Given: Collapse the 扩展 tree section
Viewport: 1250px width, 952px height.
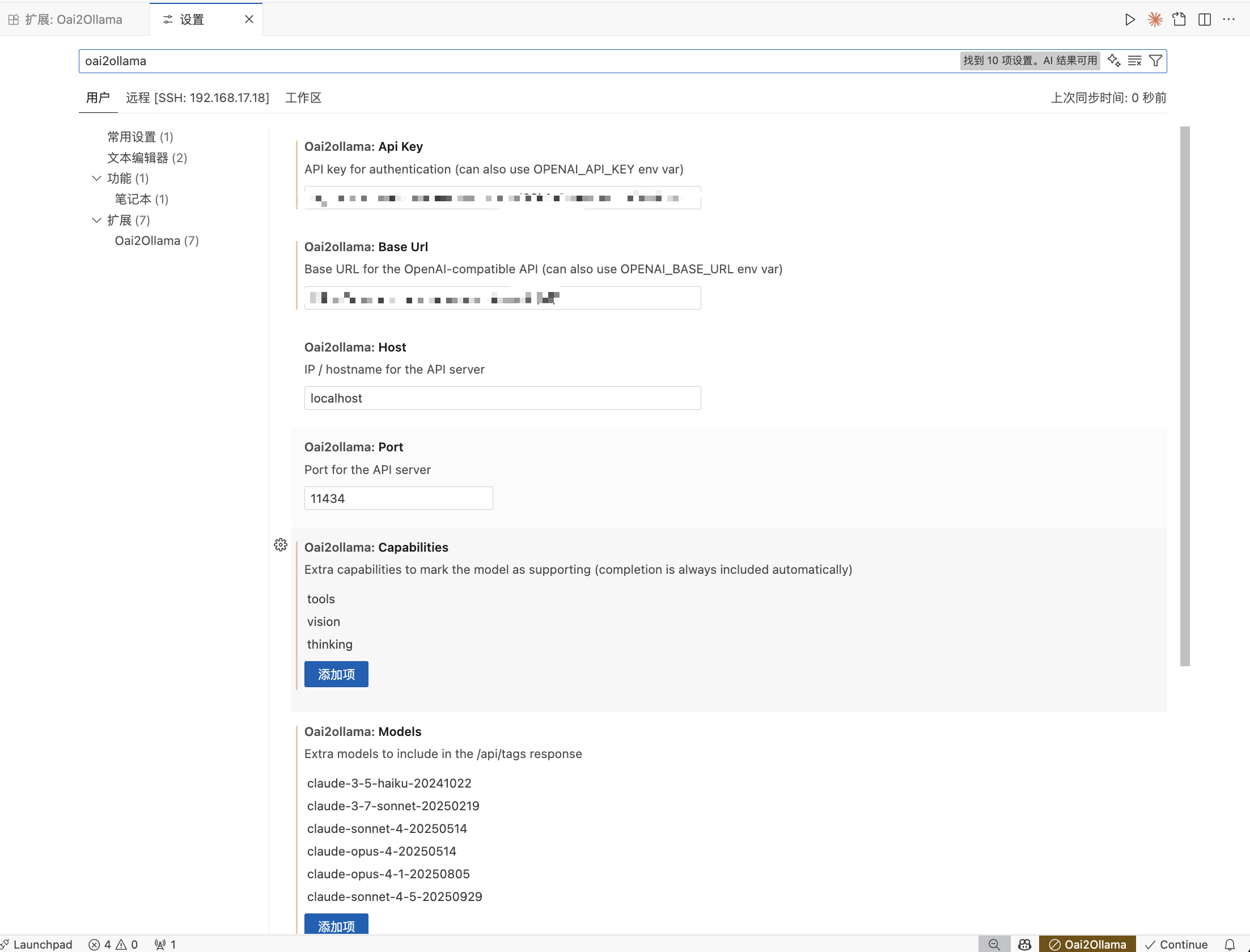Looking at the screenshot, I should click(x=96, y=220).
